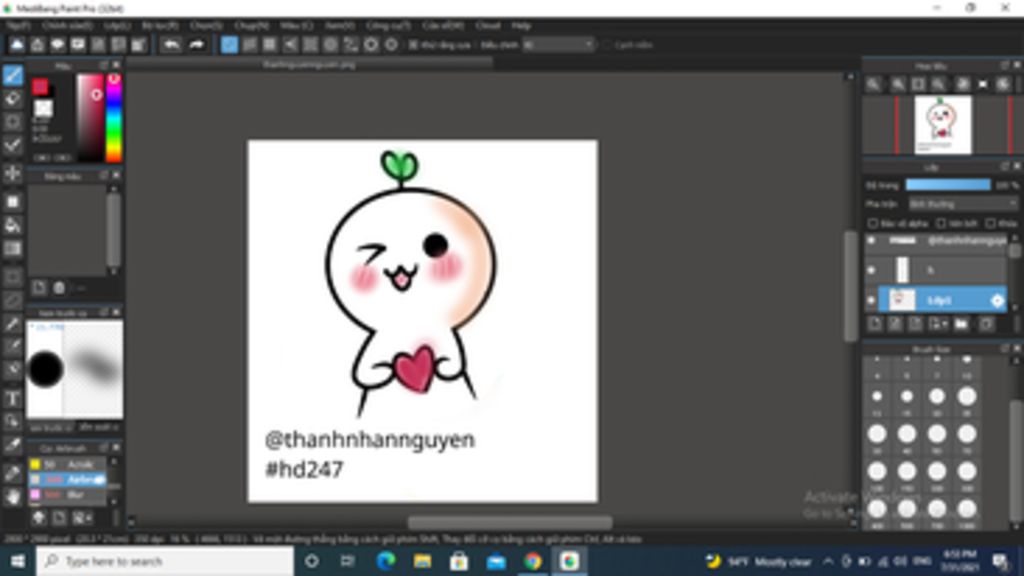Hide the @thanhnhannguyen text layer
The width and height of the screenshot is (1024, 576).
[x=871, y=241]
